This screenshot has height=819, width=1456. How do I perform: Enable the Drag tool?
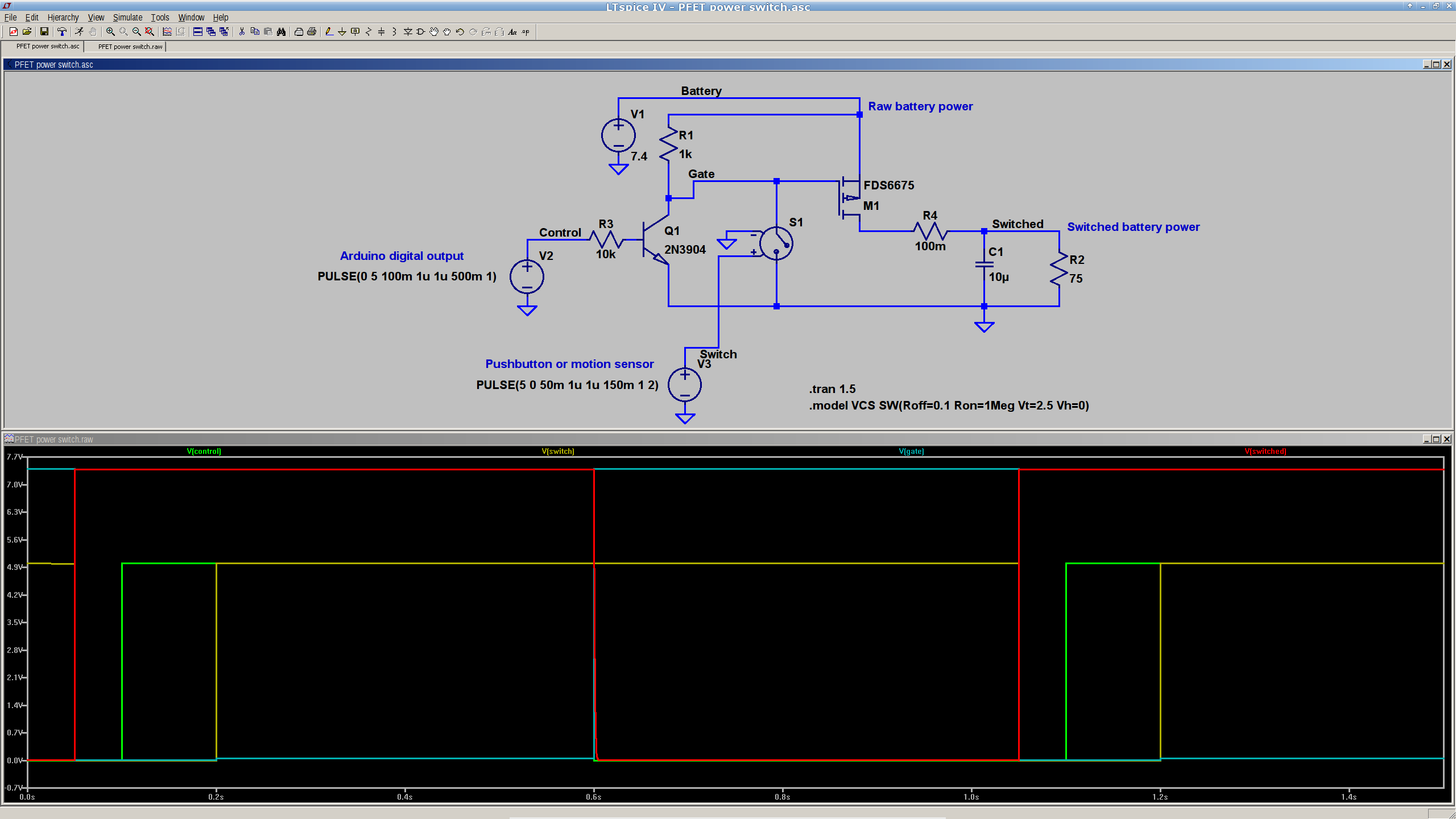(x=447, y=32)
